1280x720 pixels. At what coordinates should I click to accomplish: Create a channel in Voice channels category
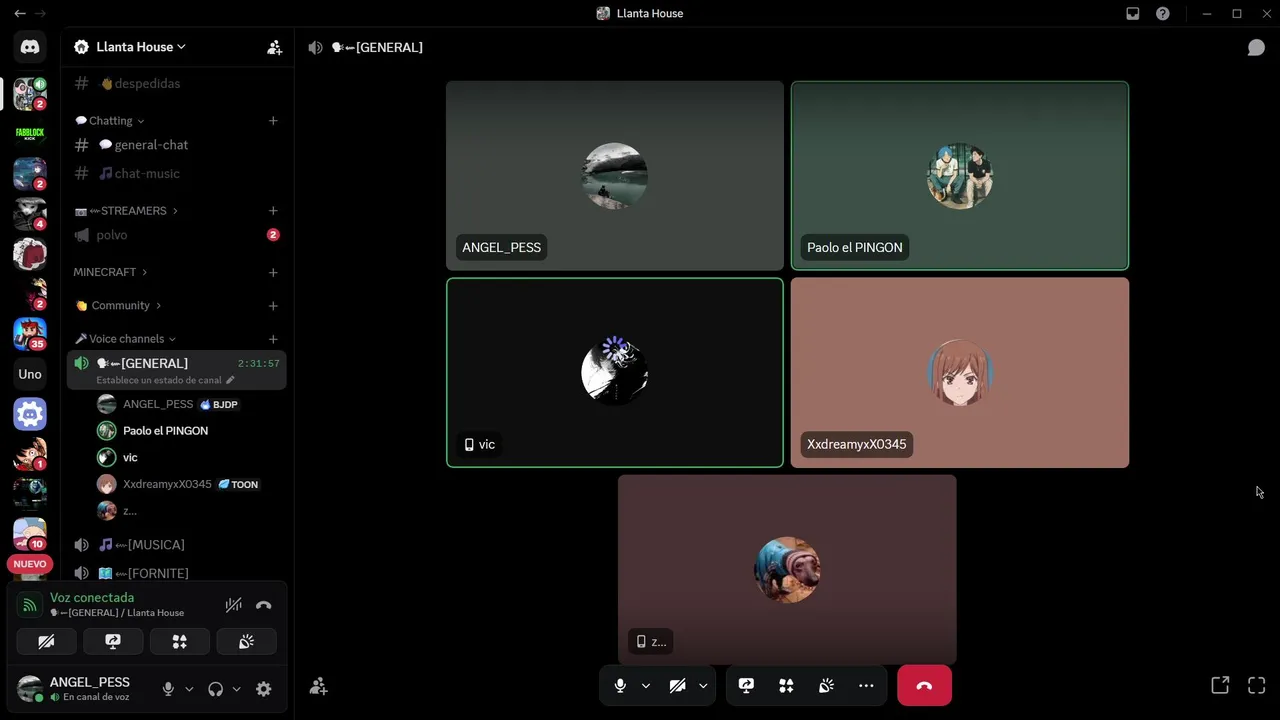(273, 339)
